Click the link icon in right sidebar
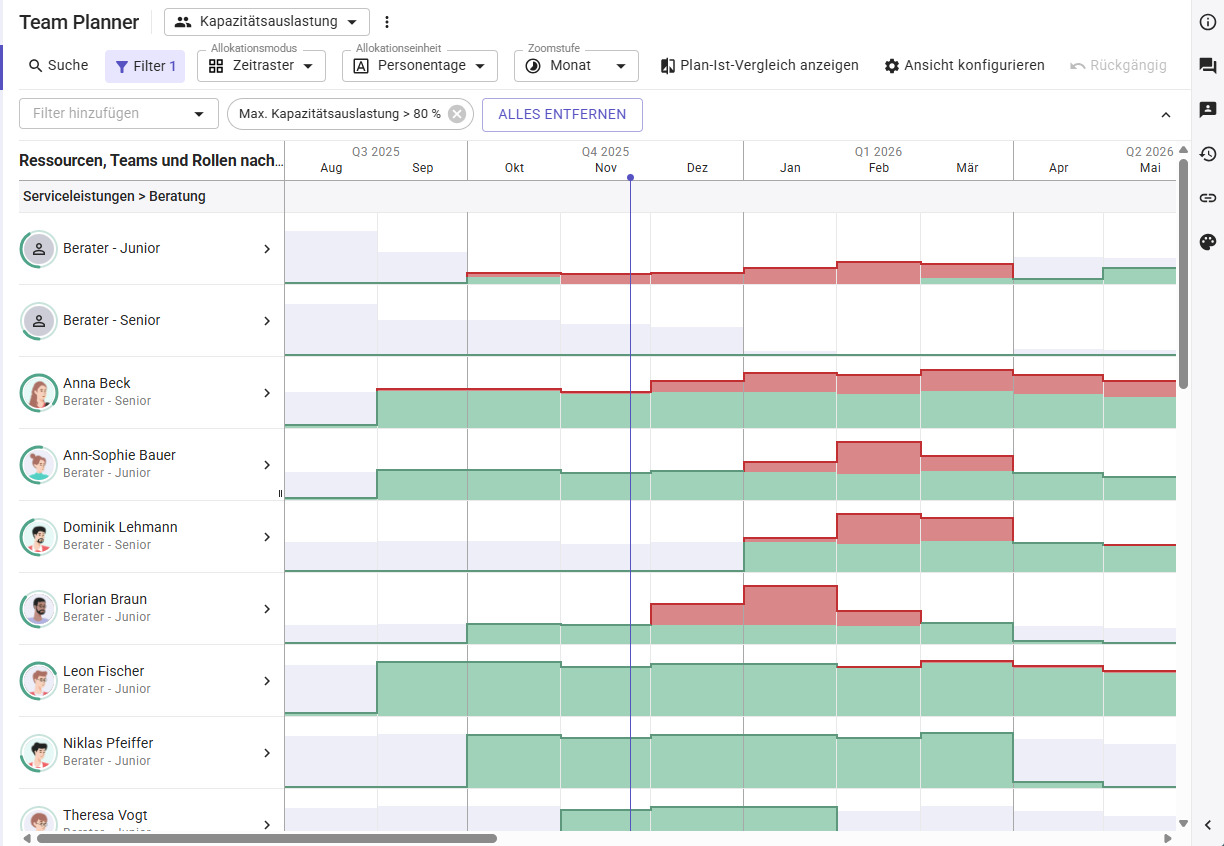The image size is (1224, 846). (1207, 198)
